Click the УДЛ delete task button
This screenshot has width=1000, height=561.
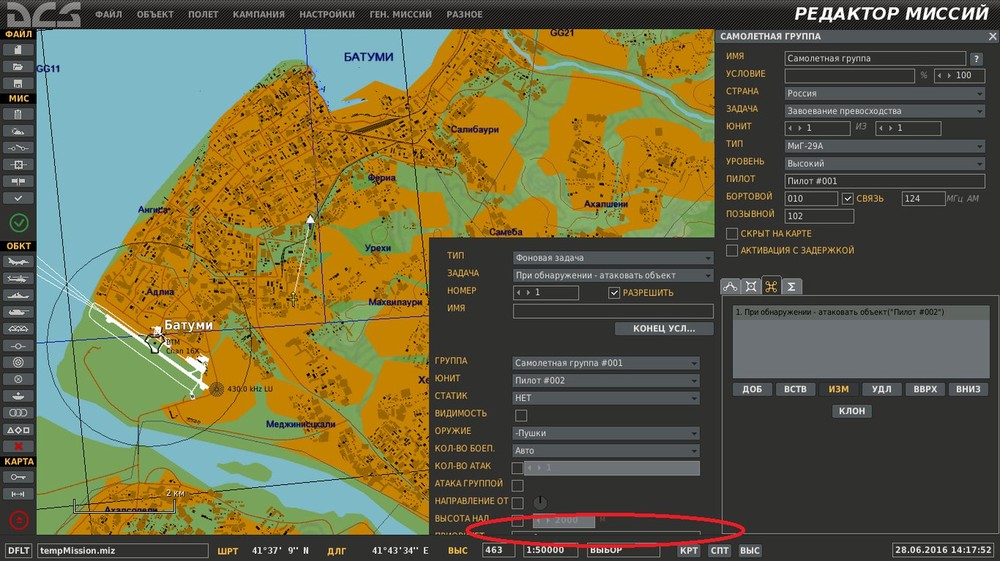881,389
